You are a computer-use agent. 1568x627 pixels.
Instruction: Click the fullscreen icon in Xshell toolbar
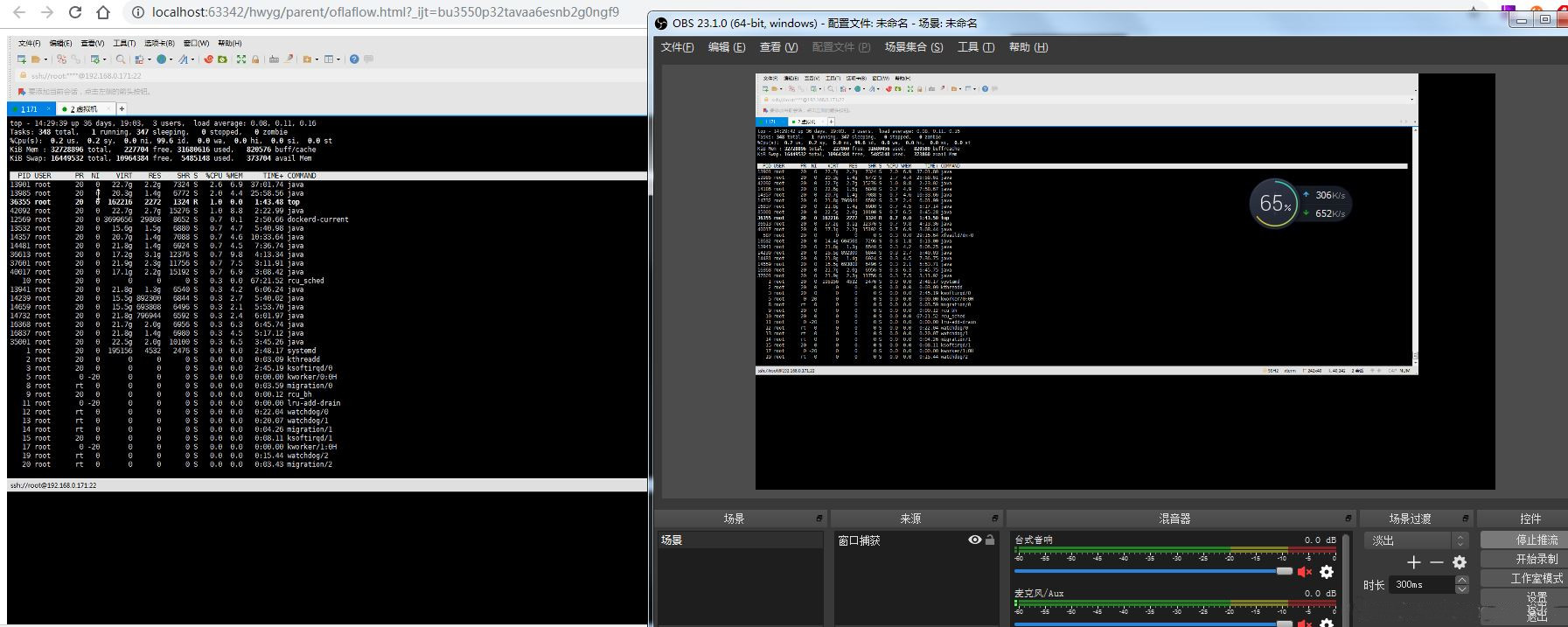(x=240, y=59)
